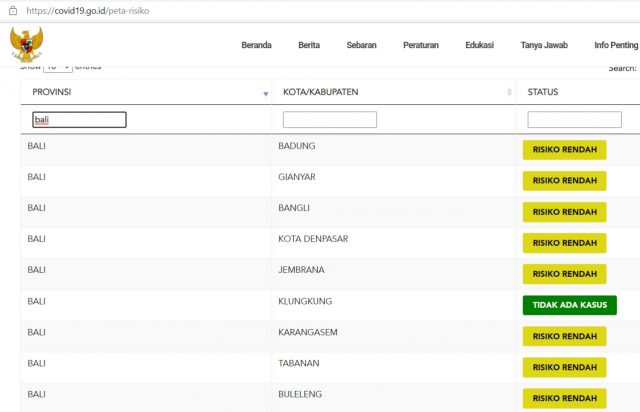
Task: Click the padlock icon in address bar
Action: pos(13,11)
